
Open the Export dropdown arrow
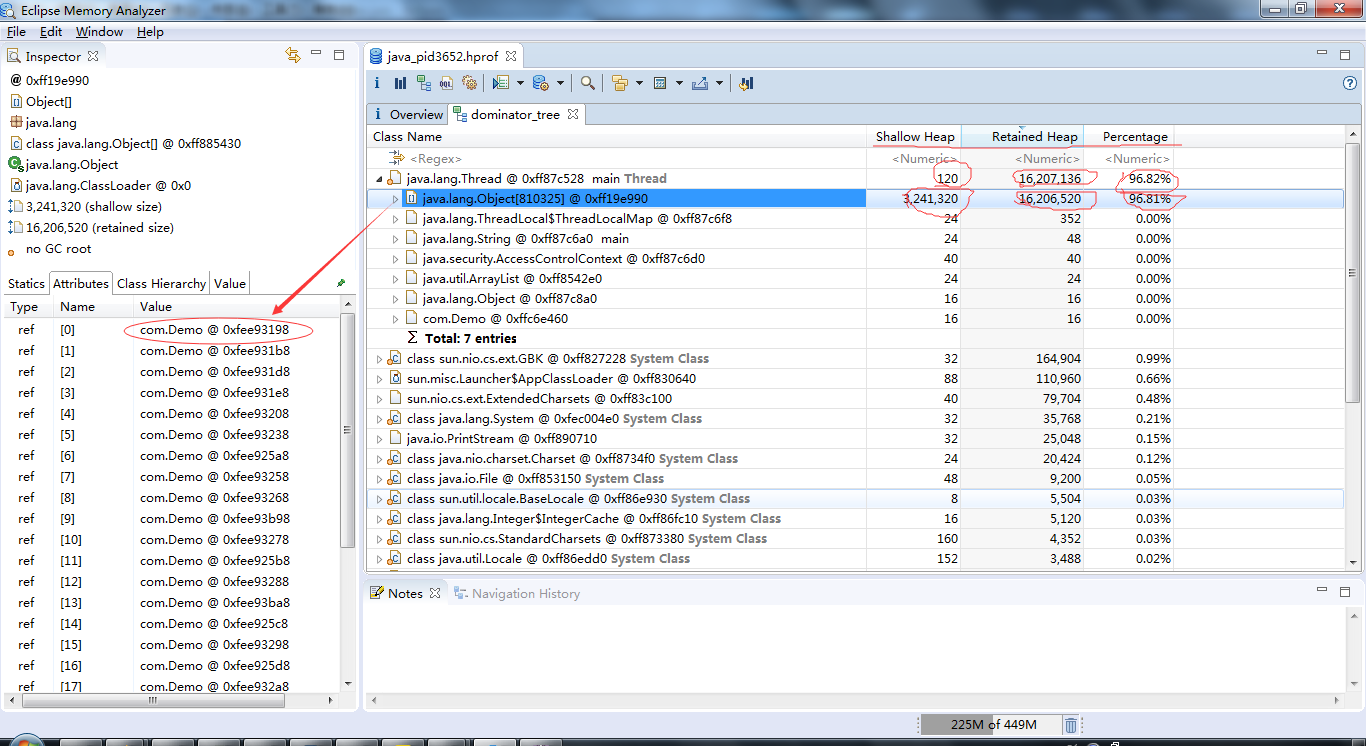719,83
